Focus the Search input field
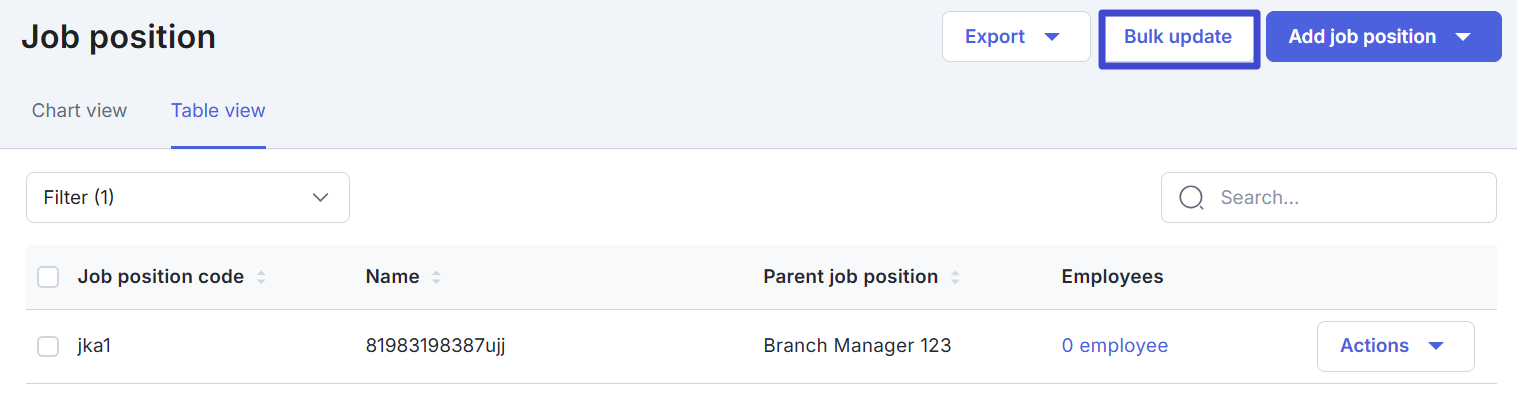Image resolution: width=1517 pixels, height=393 pixels. 1329,198
